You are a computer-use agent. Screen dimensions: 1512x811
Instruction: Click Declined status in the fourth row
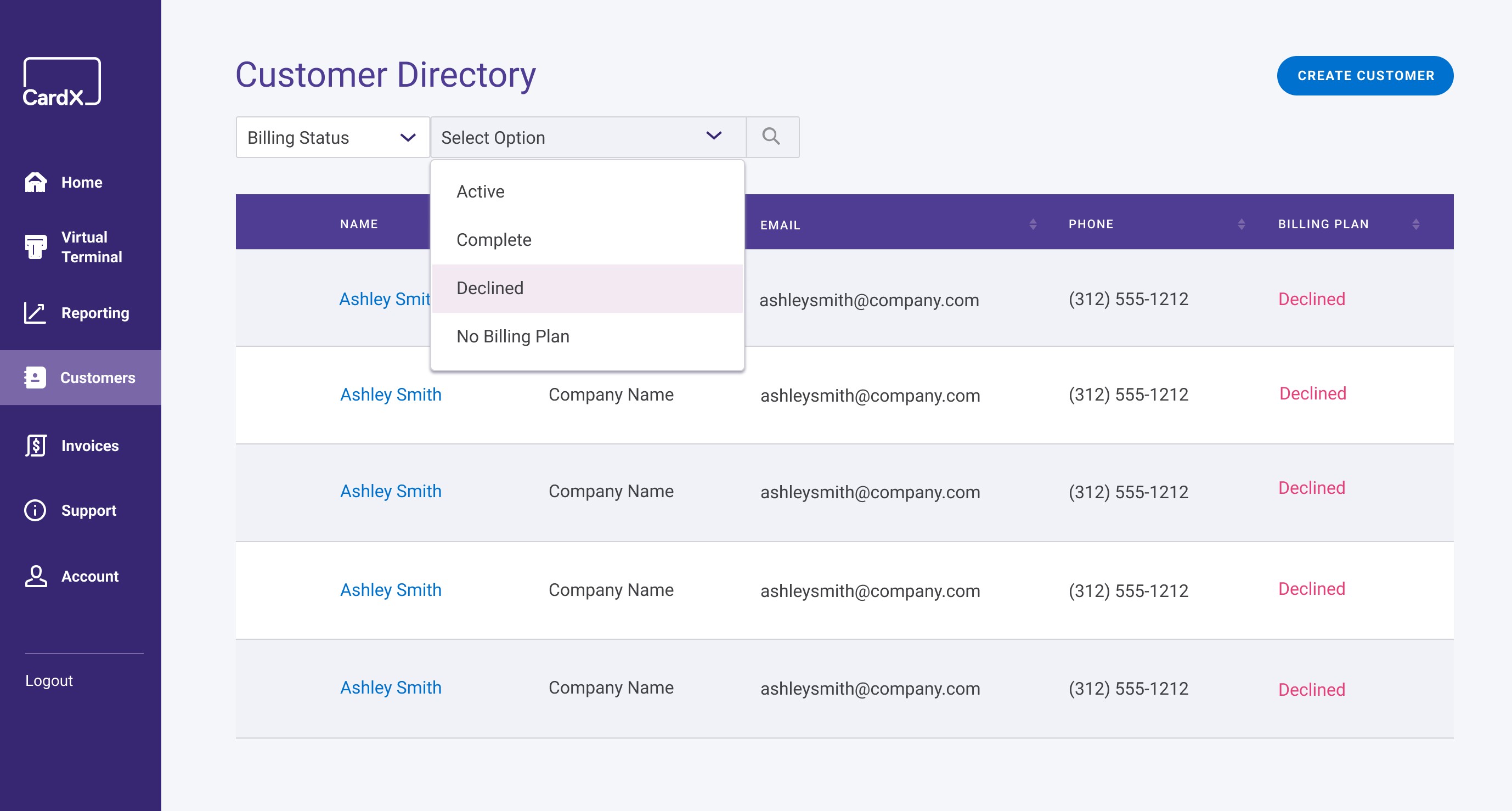click(x=1311, y=589)
